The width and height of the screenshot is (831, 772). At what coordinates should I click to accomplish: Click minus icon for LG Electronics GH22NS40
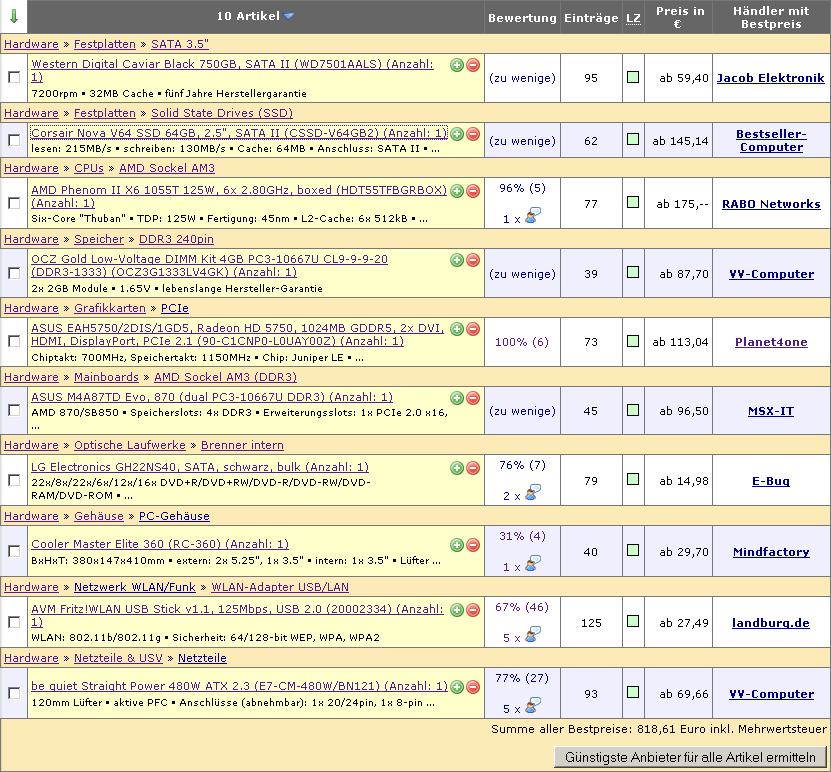pyautogui.click(x=473, y=468)
